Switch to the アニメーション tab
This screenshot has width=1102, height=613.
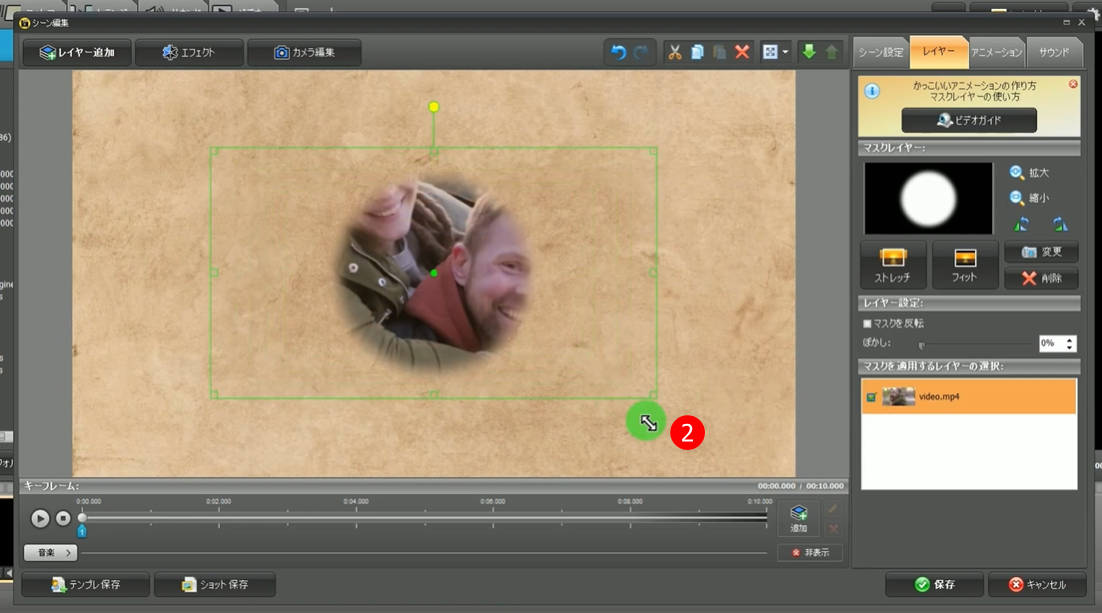pos(997,52)
